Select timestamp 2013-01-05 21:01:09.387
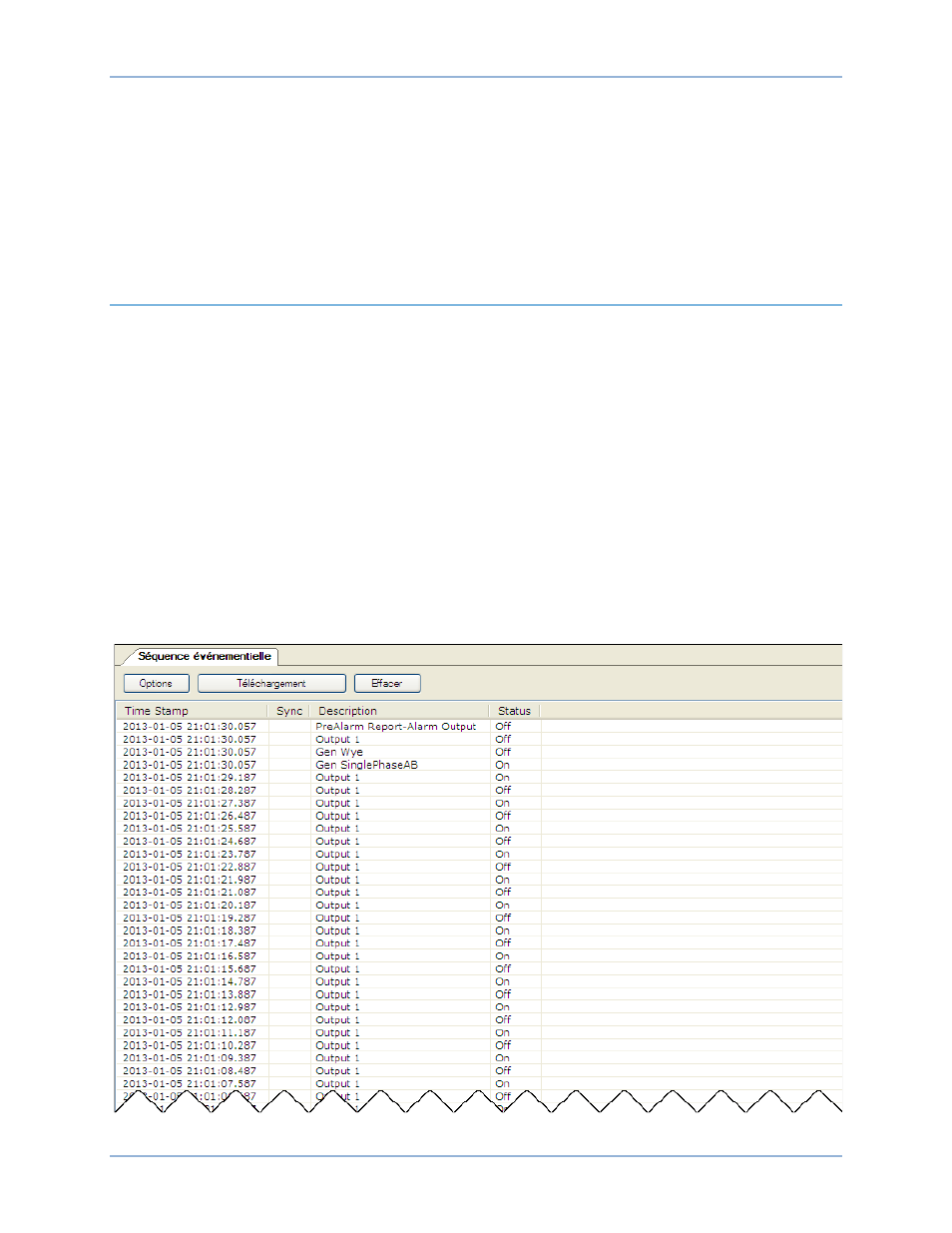Image resolution: width=952 pixels, height=1233 pixels. [190, 1058]
